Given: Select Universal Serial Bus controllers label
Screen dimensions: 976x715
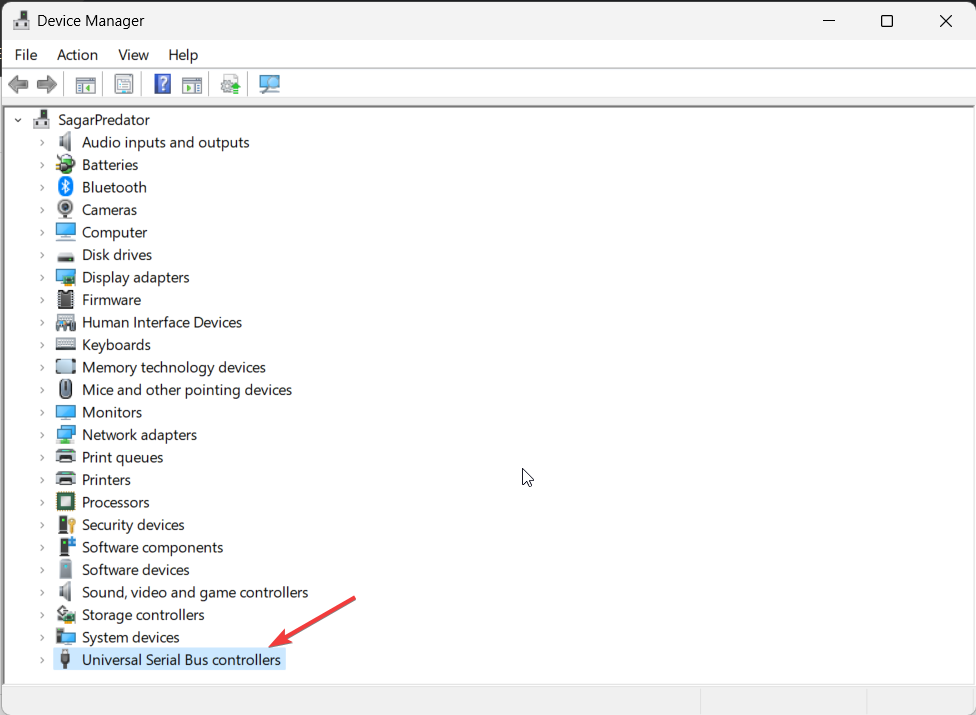Looking at the screenshot, I should click(x=181, y=660).
